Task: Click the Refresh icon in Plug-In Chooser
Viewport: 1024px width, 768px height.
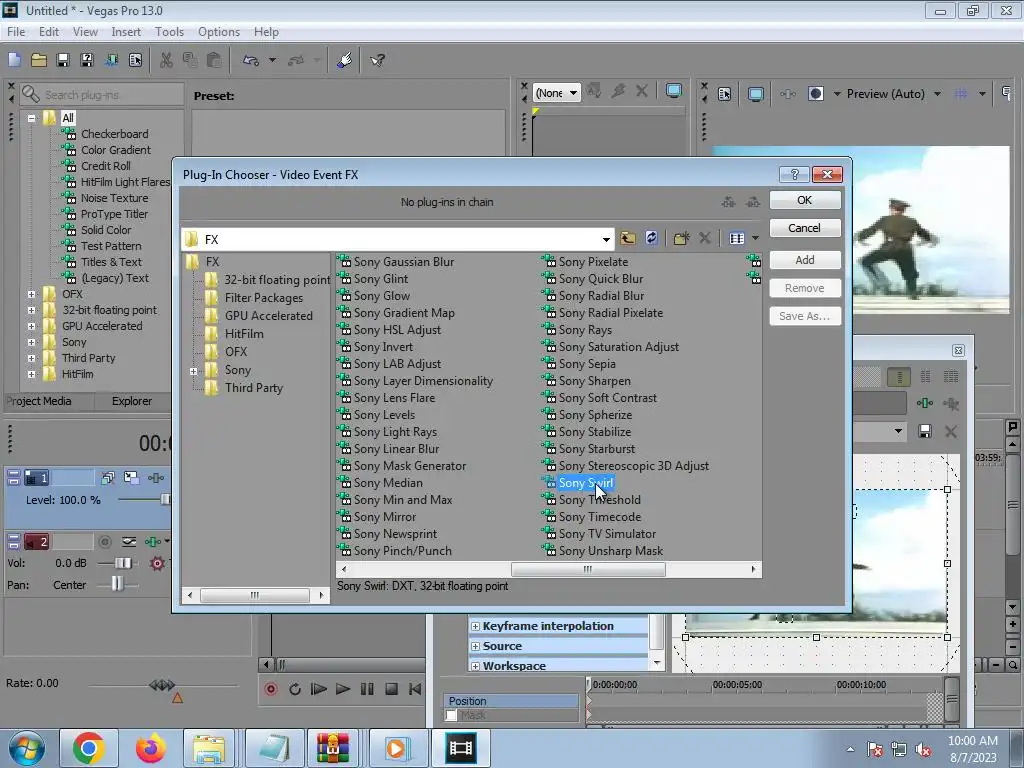Action: (x=651, y=238)
